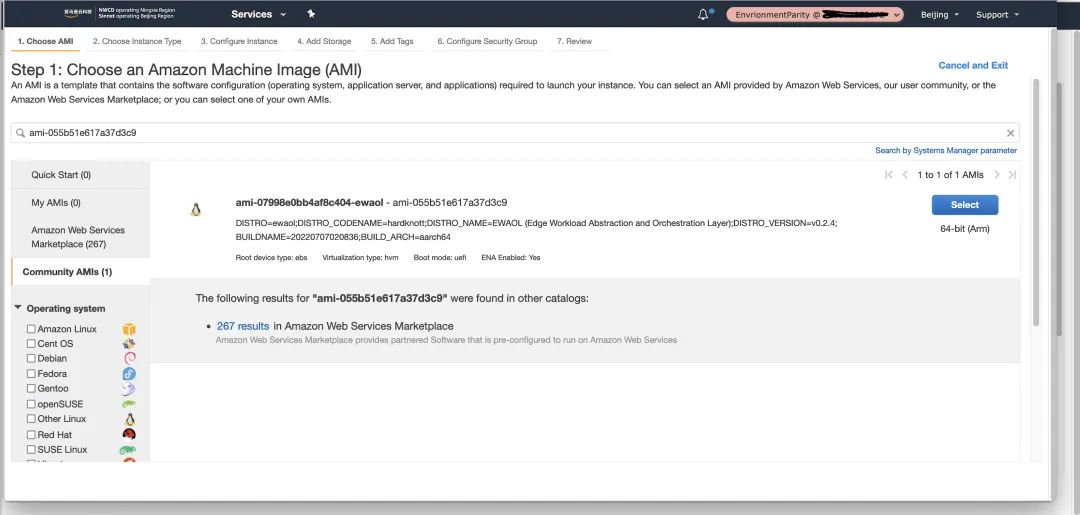This screenshot has height=515, width=1080.
Task: Go to 5. Add Tags step
Action: (x=392, y=41)
